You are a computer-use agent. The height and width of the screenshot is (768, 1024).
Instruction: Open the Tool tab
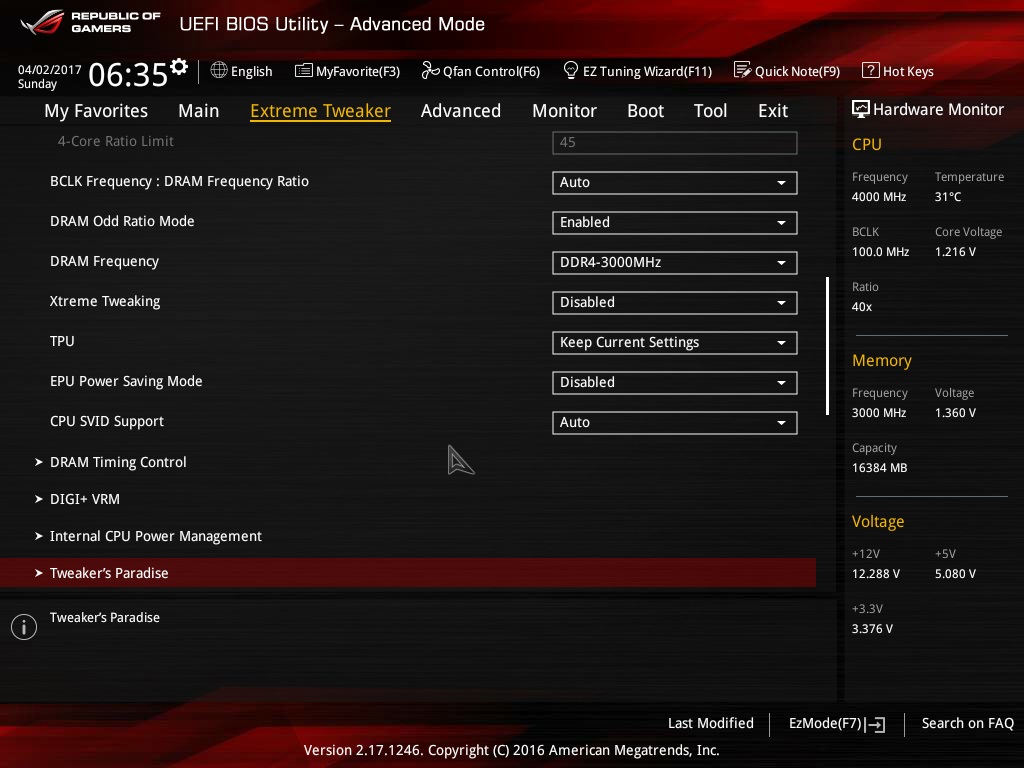pyautogui.click(x=711, y=111)
